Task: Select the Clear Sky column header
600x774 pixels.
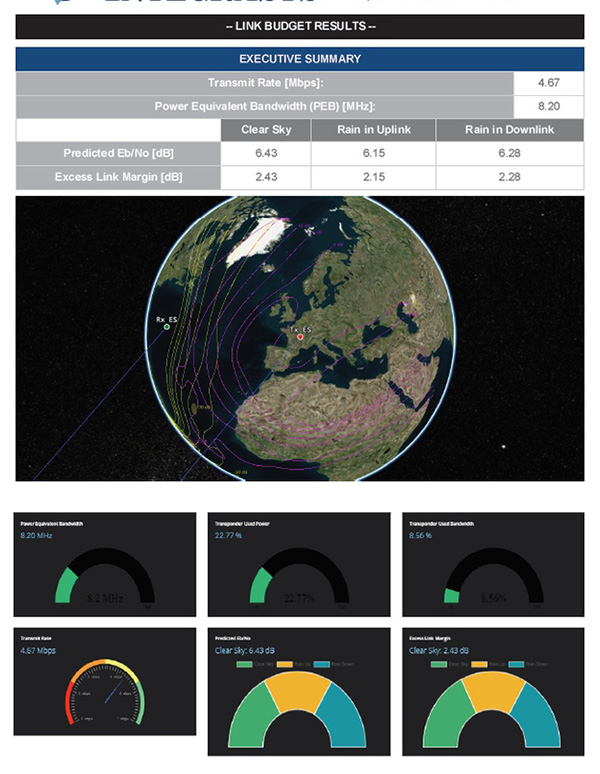Action: tap(265, 130)
